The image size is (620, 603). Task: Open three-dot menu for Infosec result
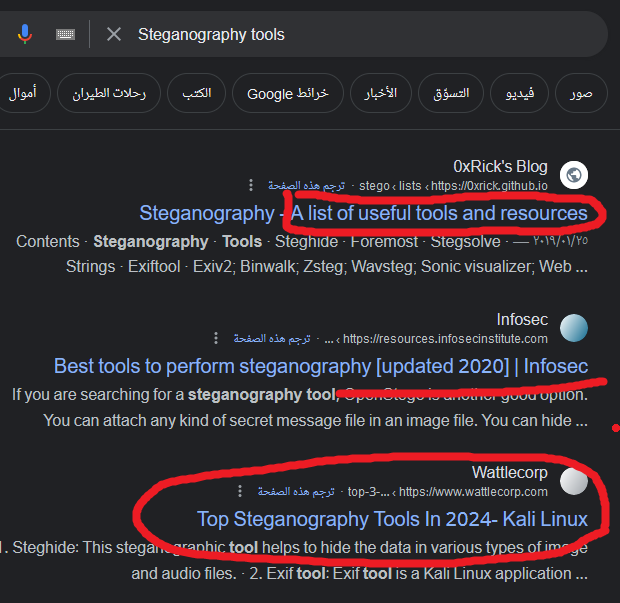(x=216, y=338)
